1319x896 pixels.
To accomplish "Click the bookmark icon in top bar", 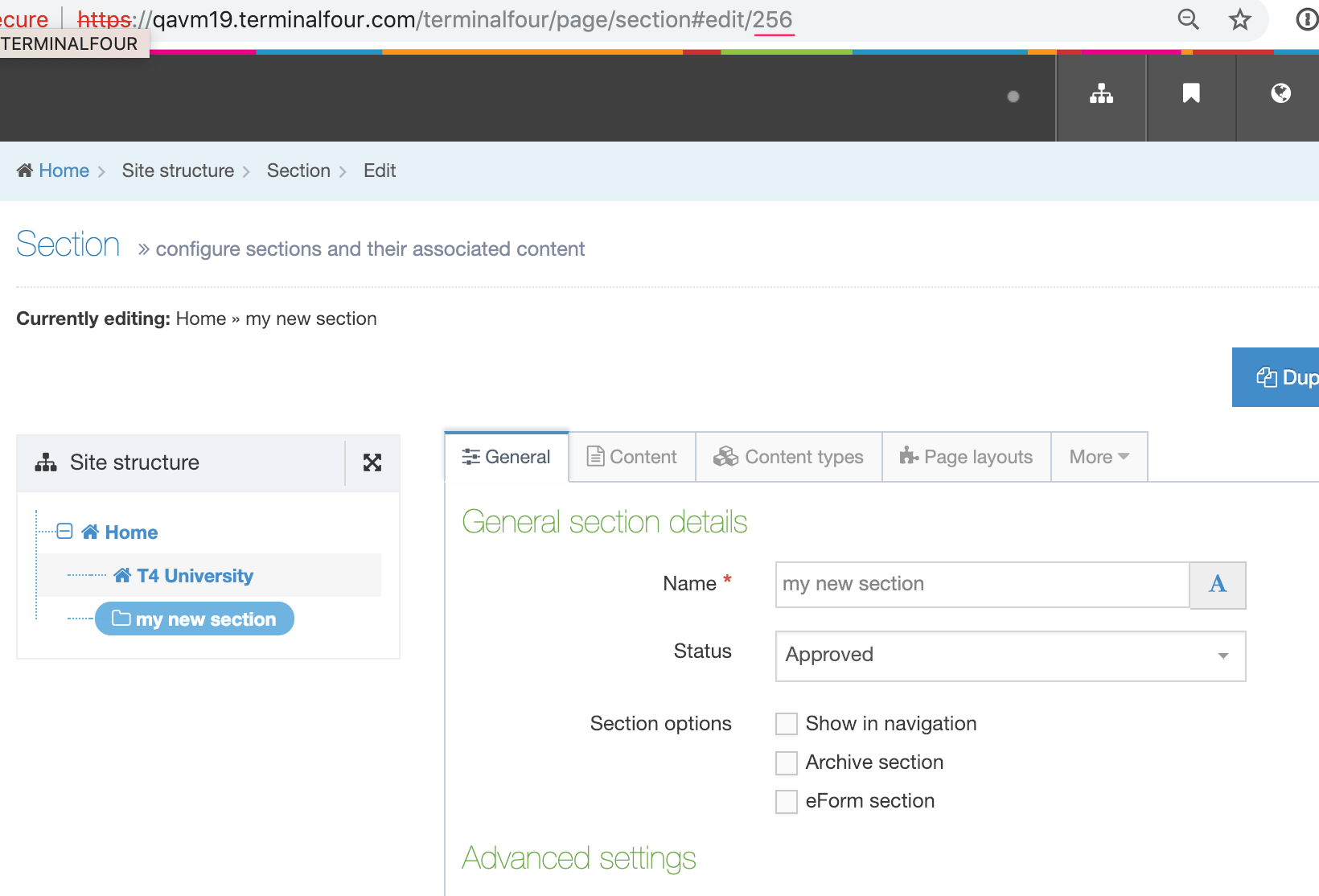I will click(x=1191, y=95).
